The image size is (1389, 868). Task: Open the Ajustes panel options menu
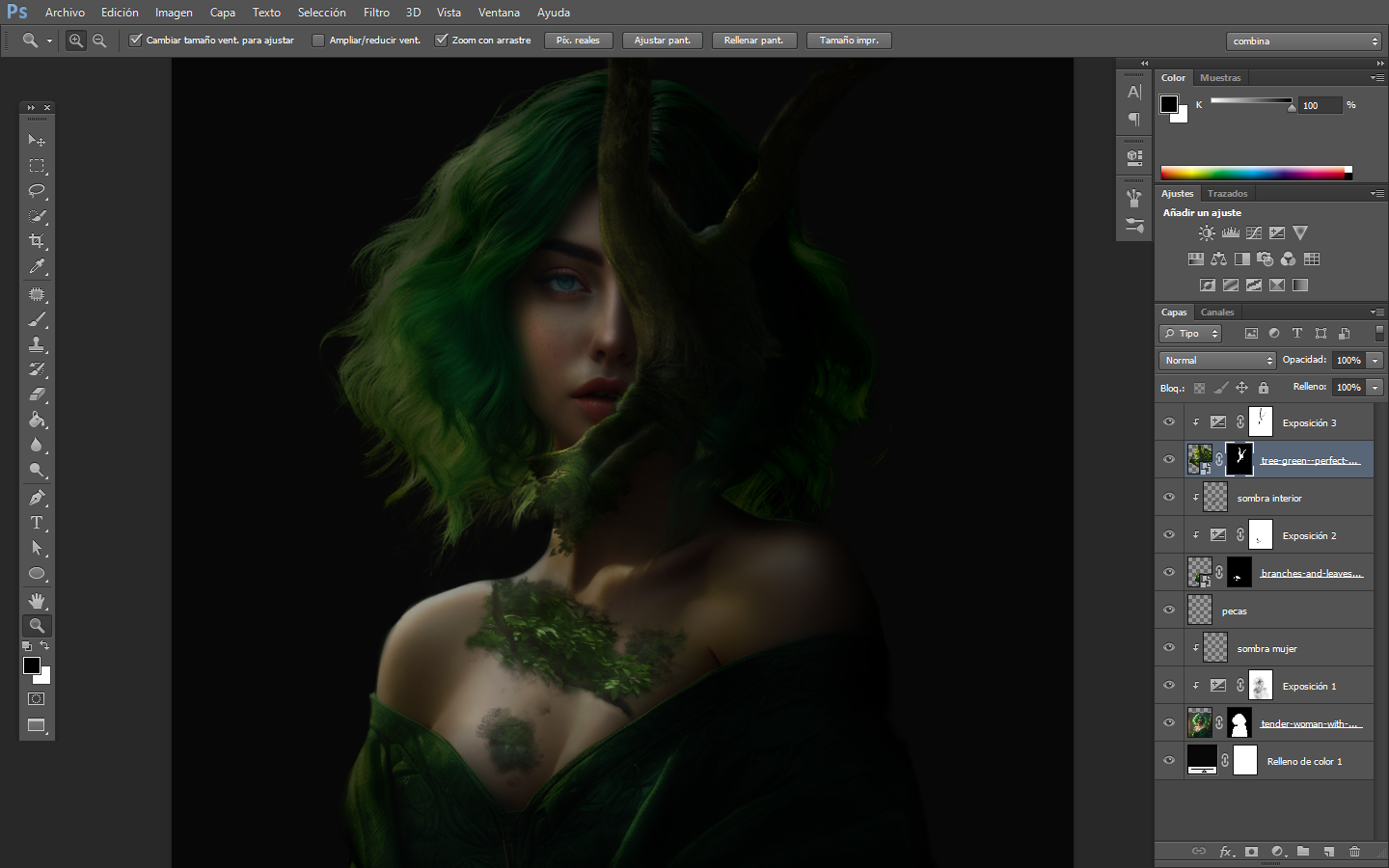pos(1377,194)
